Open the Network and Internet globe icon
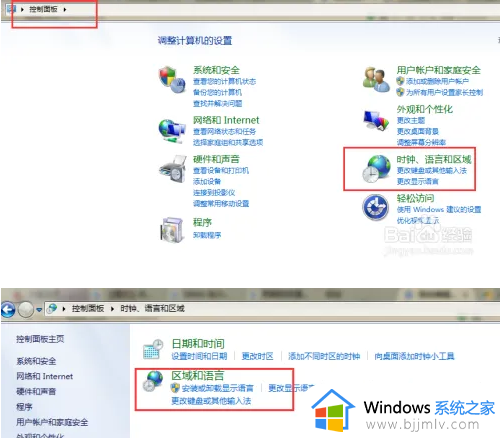Image resolution: width=500 pixels, height=438 pixels. pyautogui.click(x=172, y=131)
